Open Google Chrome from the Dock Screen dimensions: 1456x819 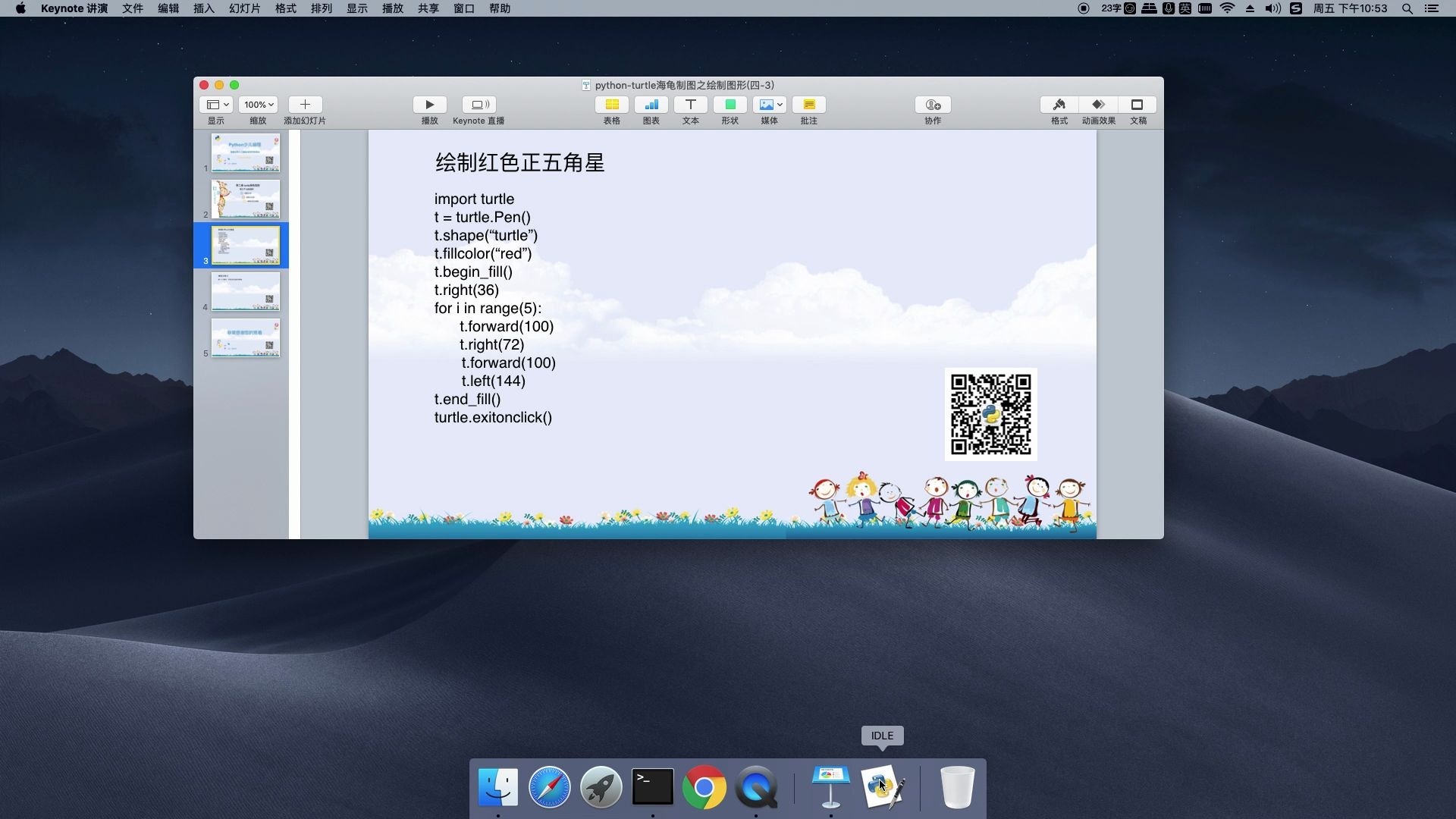pyautogui.click(x=704, y=787)
